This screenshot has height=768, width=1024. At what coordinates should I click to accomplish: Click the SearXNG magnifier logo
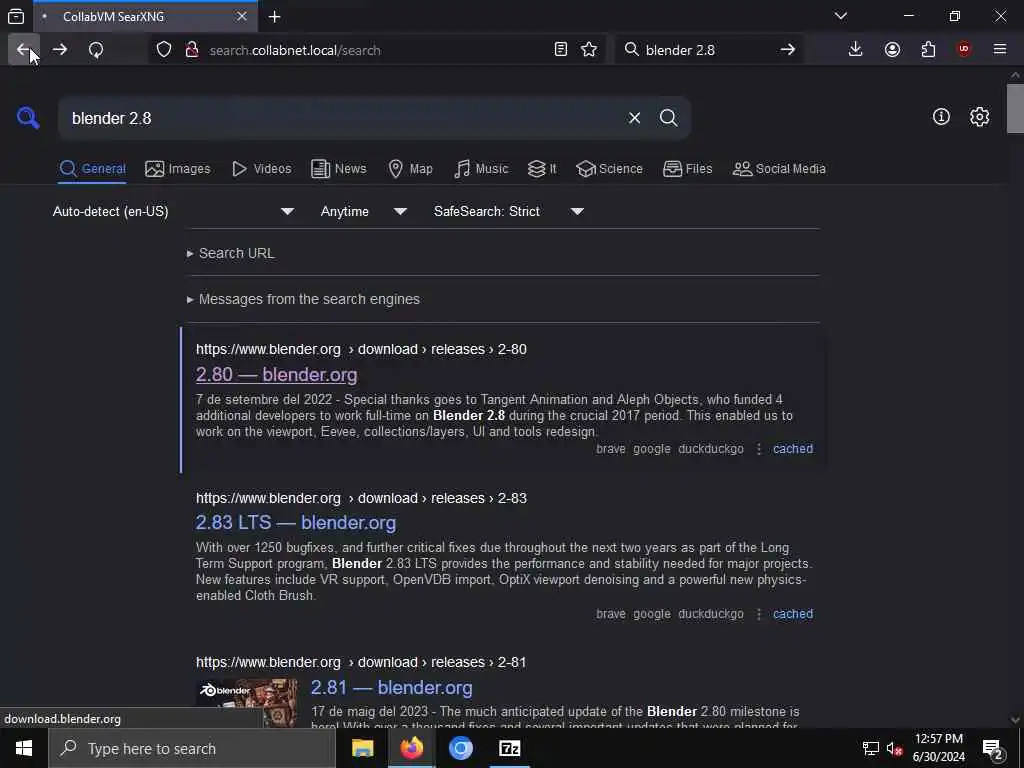28,118
